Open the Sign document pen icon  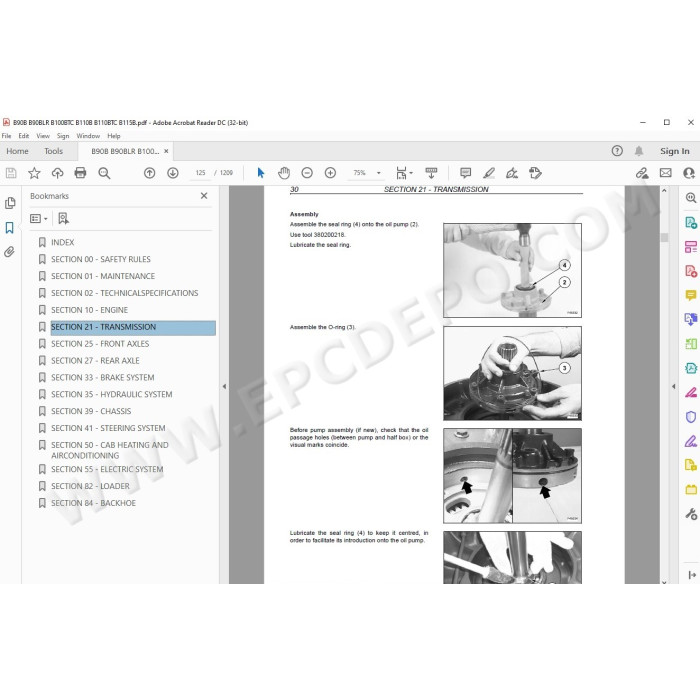pyautogui.click(x=512, y=173)
